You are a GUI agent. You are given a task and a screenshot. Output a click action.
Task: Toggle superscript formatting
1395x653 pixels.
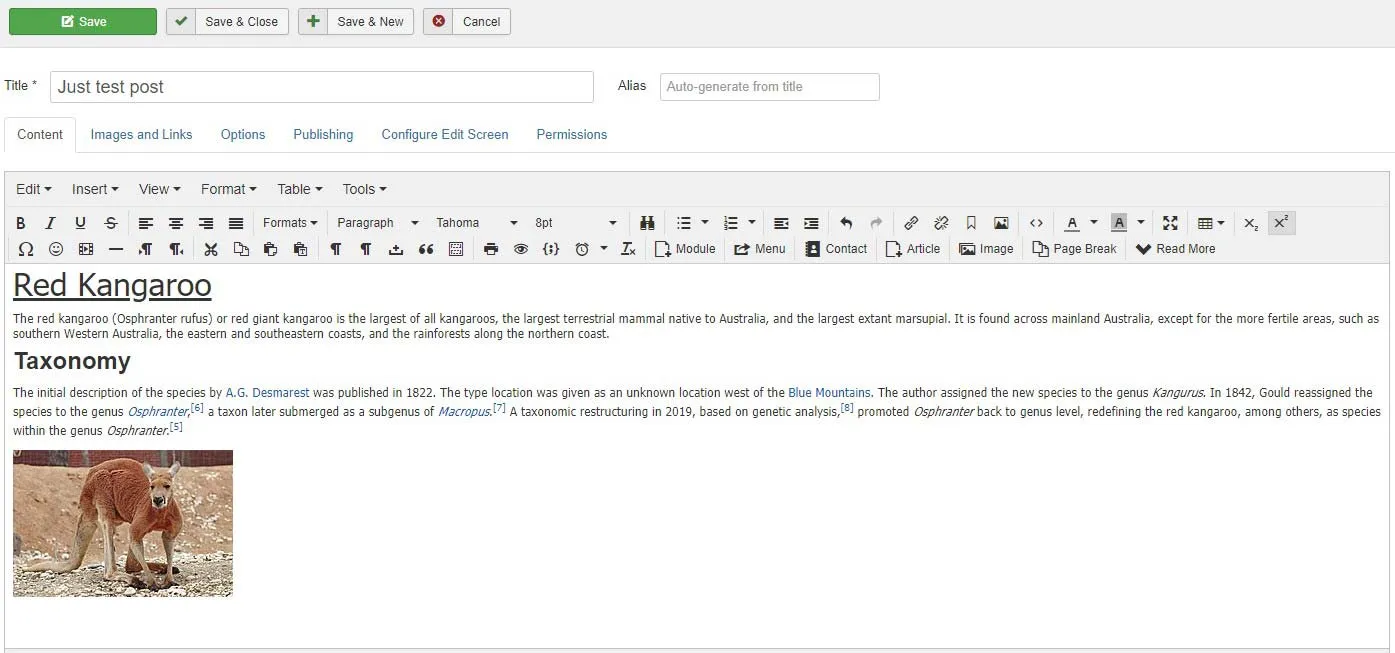pos(1281,222)
